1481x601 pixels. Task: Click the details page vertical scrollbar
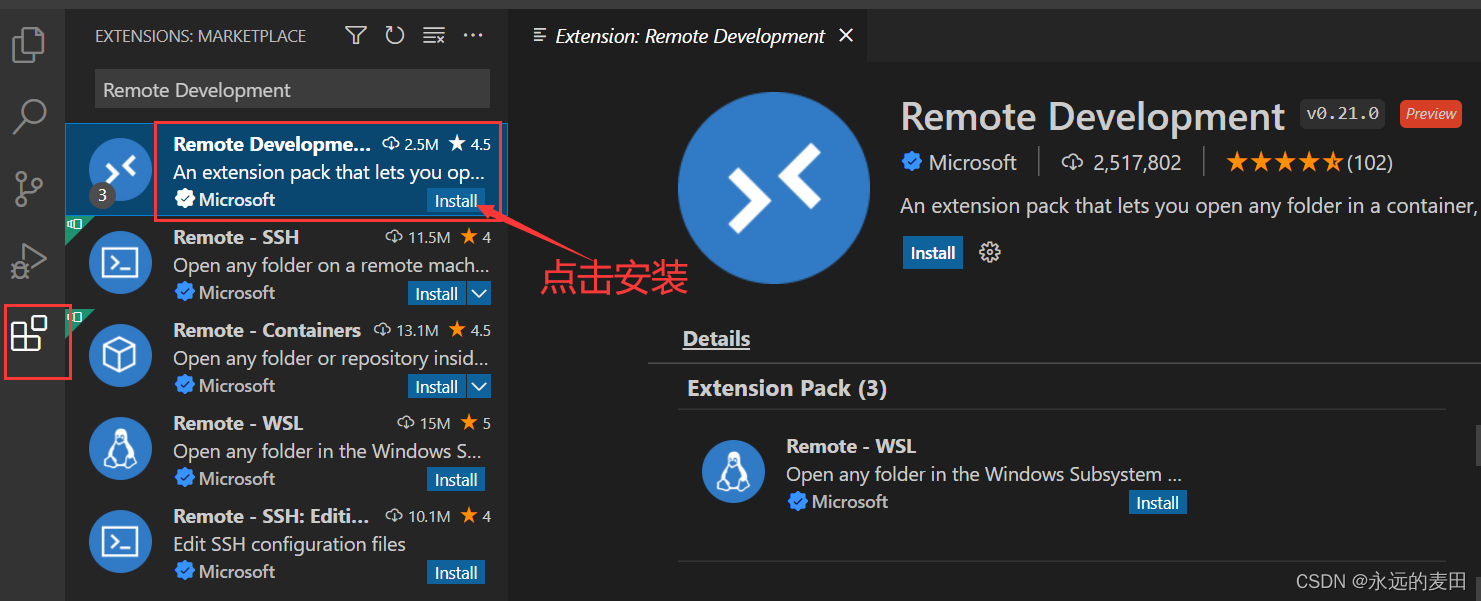[x=1477, y=444]
